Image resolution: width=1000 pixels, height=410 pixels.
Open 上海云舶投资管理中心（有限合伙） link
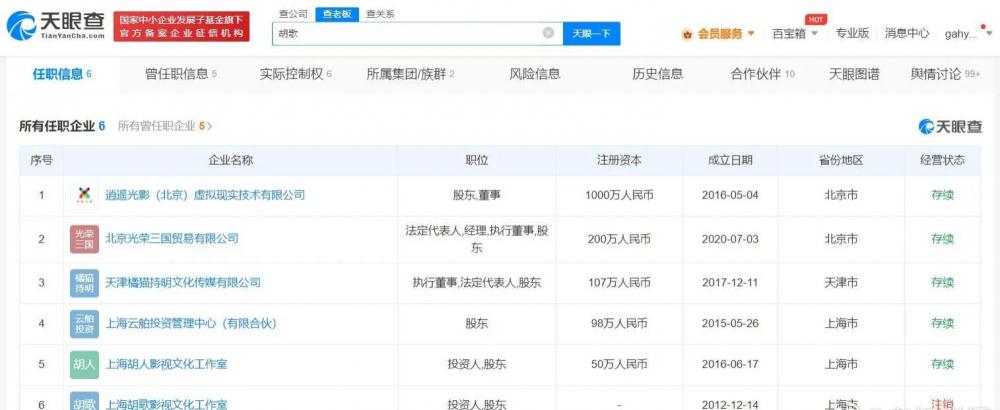[x=191, y=324]
